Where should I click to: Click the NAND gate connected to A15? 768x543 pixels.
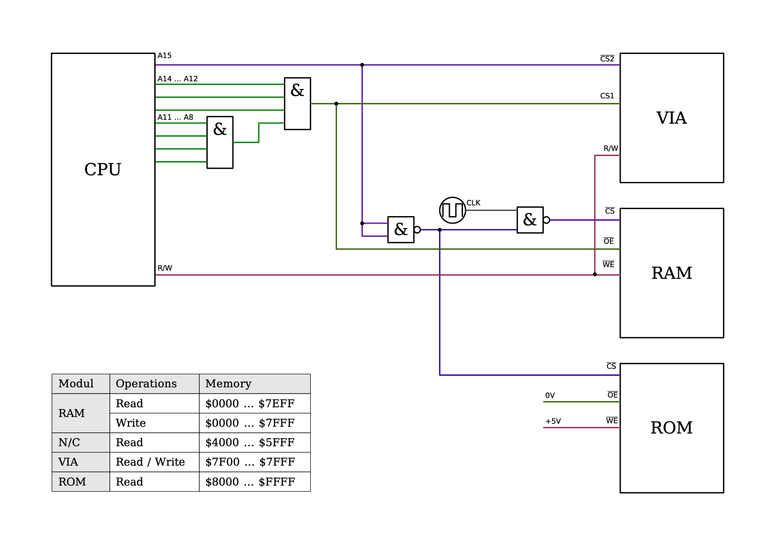point(404,230)
